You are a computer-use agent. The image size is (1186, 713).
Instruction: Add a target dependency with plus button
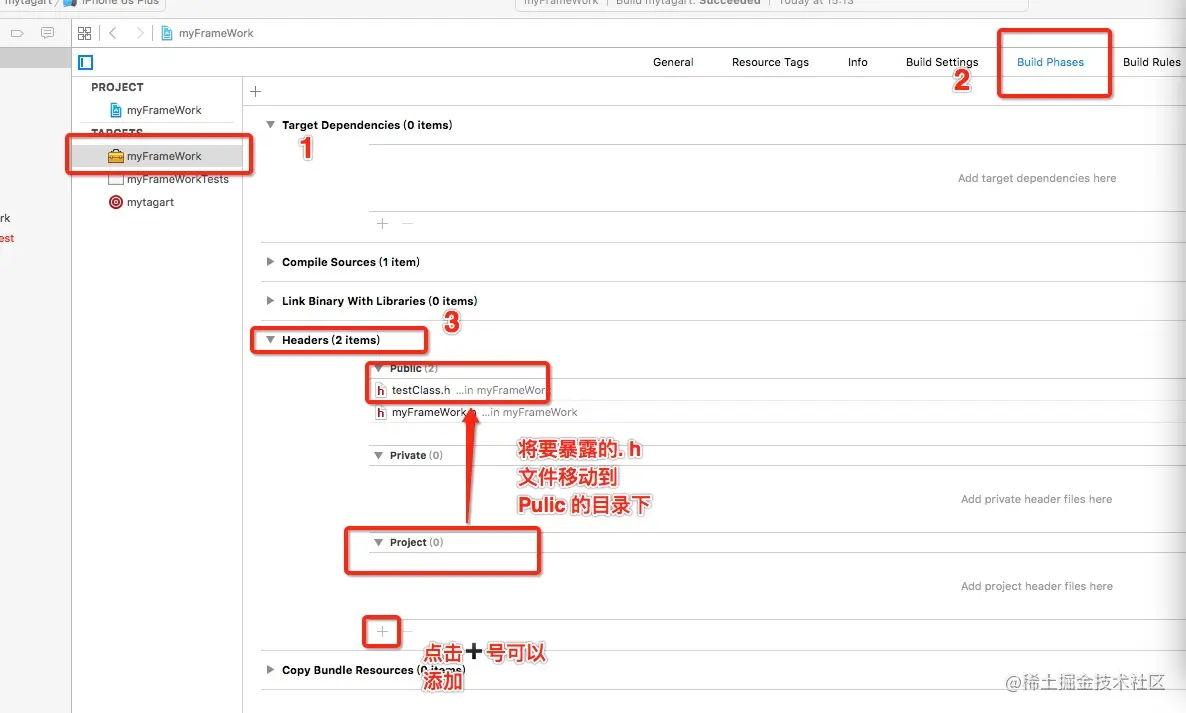382,224
